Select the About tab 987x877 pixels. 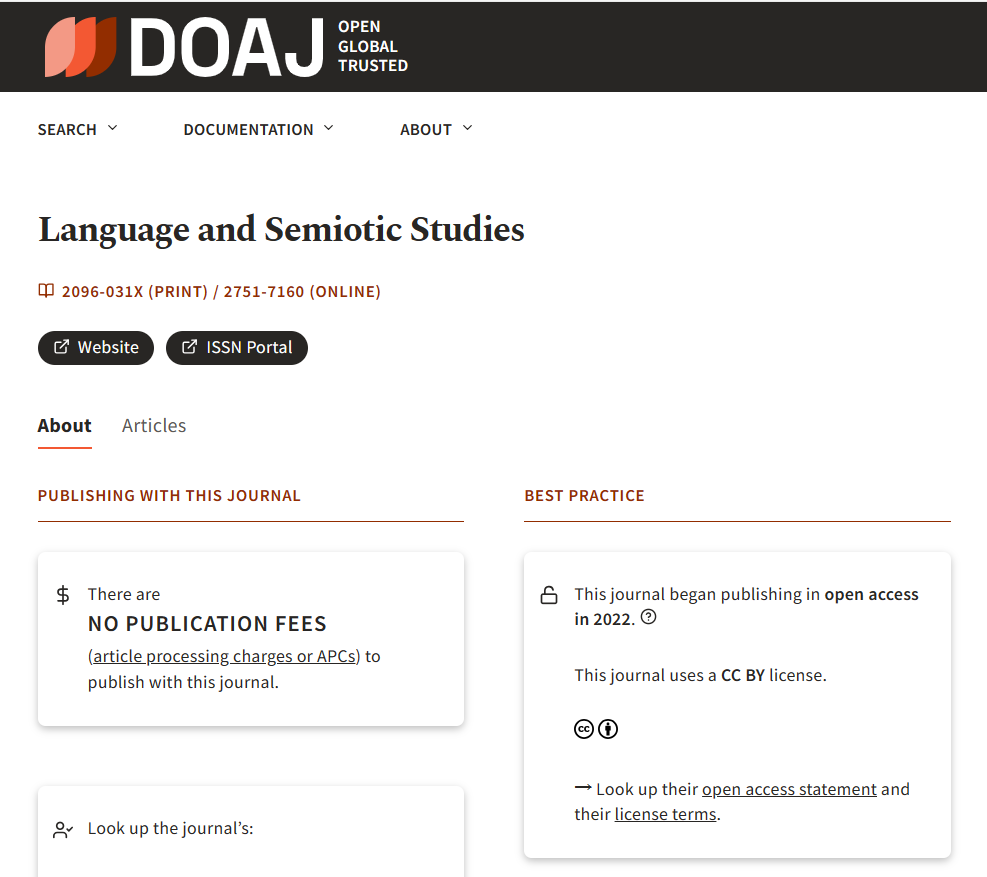pyautogui.click(x=65, y=426)
